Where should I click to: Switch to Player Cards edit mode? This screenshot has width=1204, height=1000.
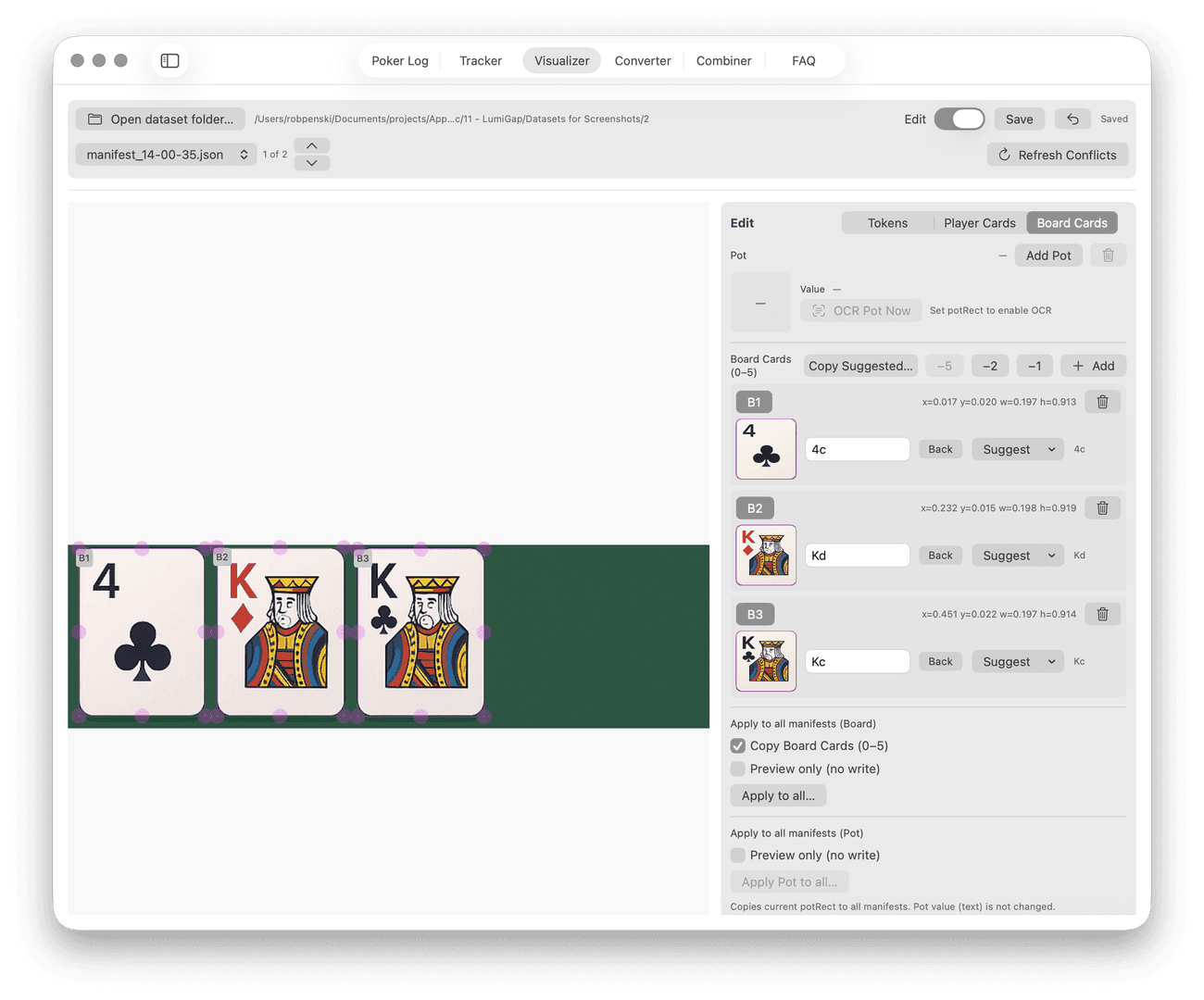[x=980, y=223]
